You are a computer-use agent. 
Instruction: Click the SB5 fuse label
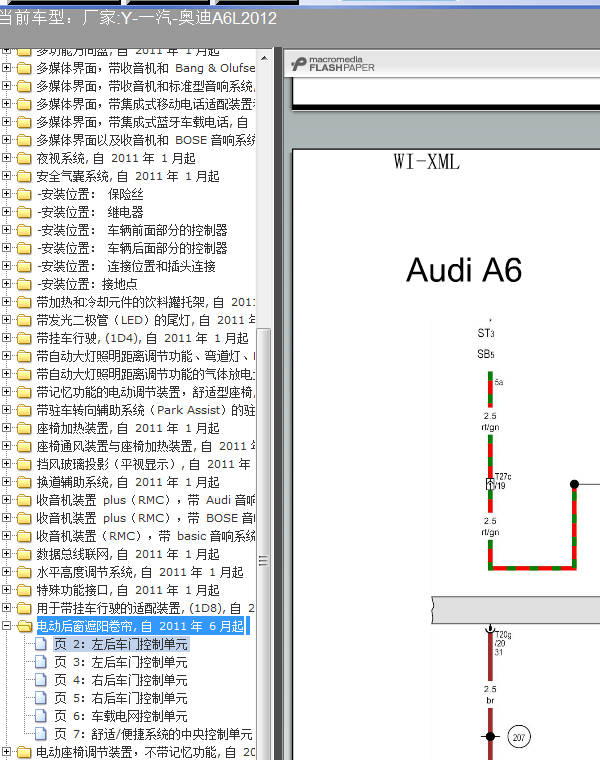[x=486, y=354]
